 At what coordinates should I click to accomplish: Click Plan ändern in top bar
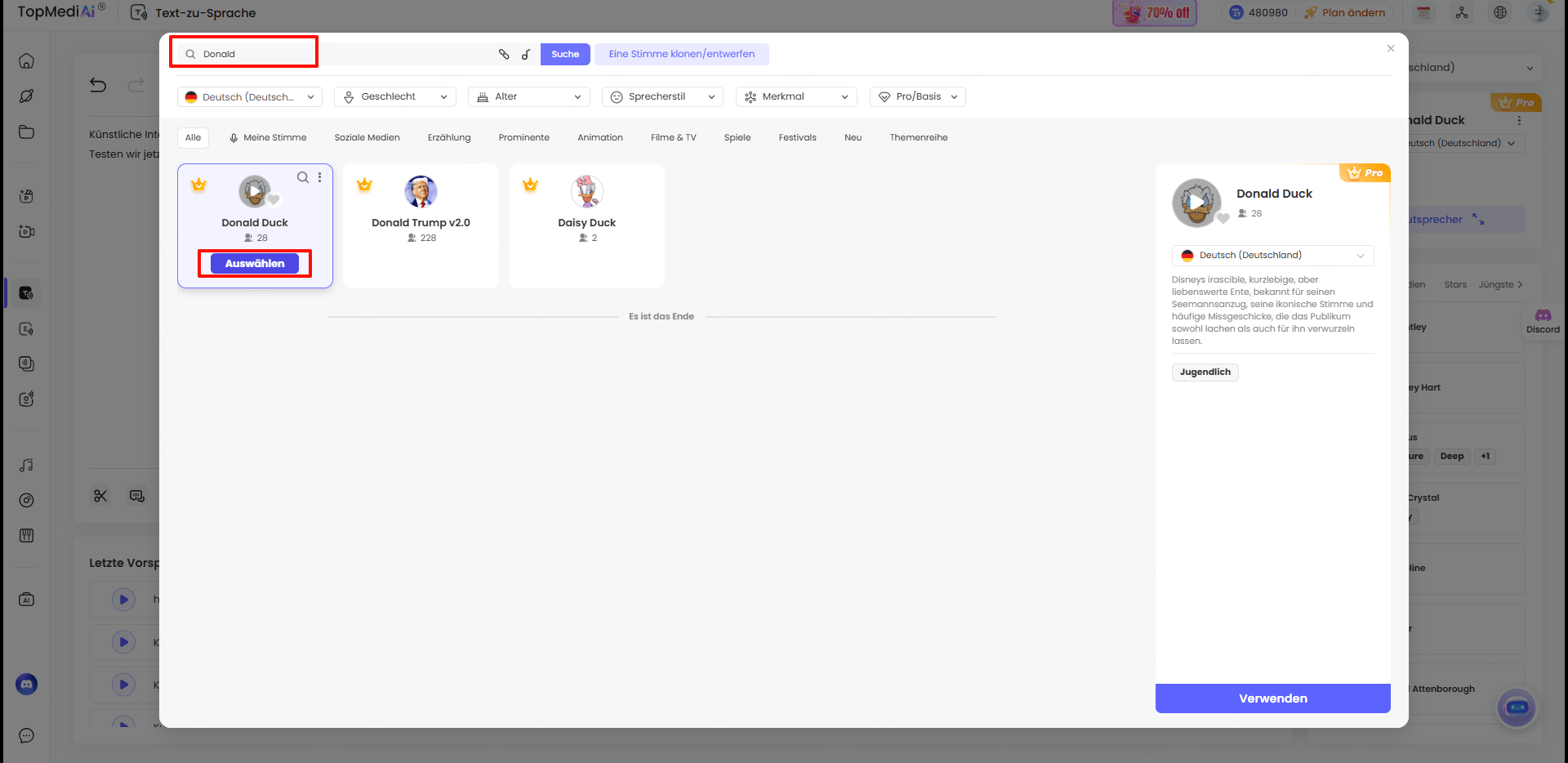(1345, 12)
